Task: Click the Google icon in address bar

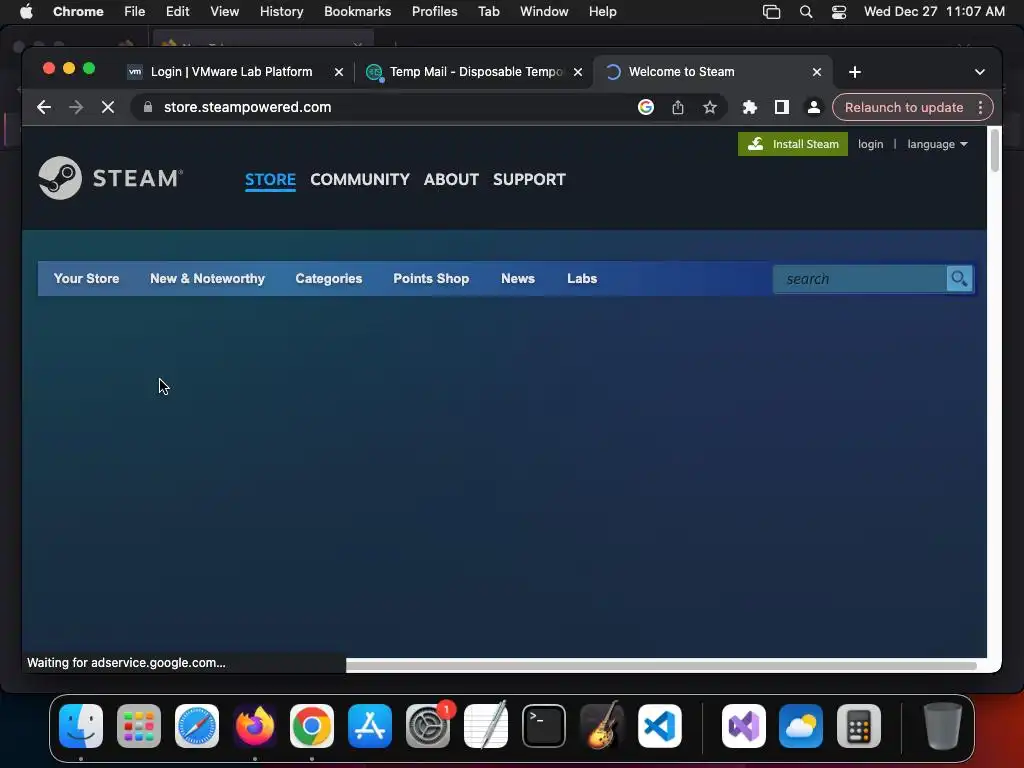Action: point(646,107)
